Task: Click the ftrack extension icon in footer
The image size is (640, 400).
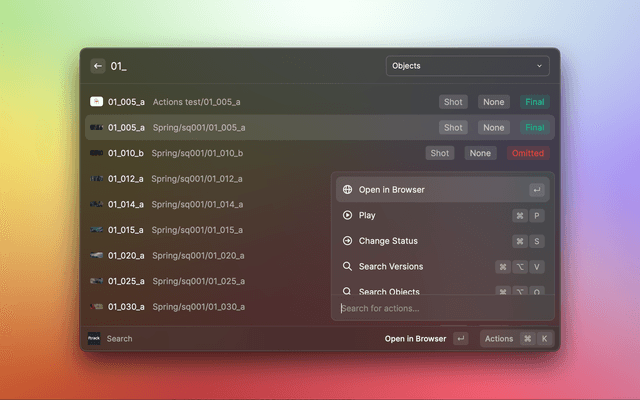Action: tap(94, 339)
